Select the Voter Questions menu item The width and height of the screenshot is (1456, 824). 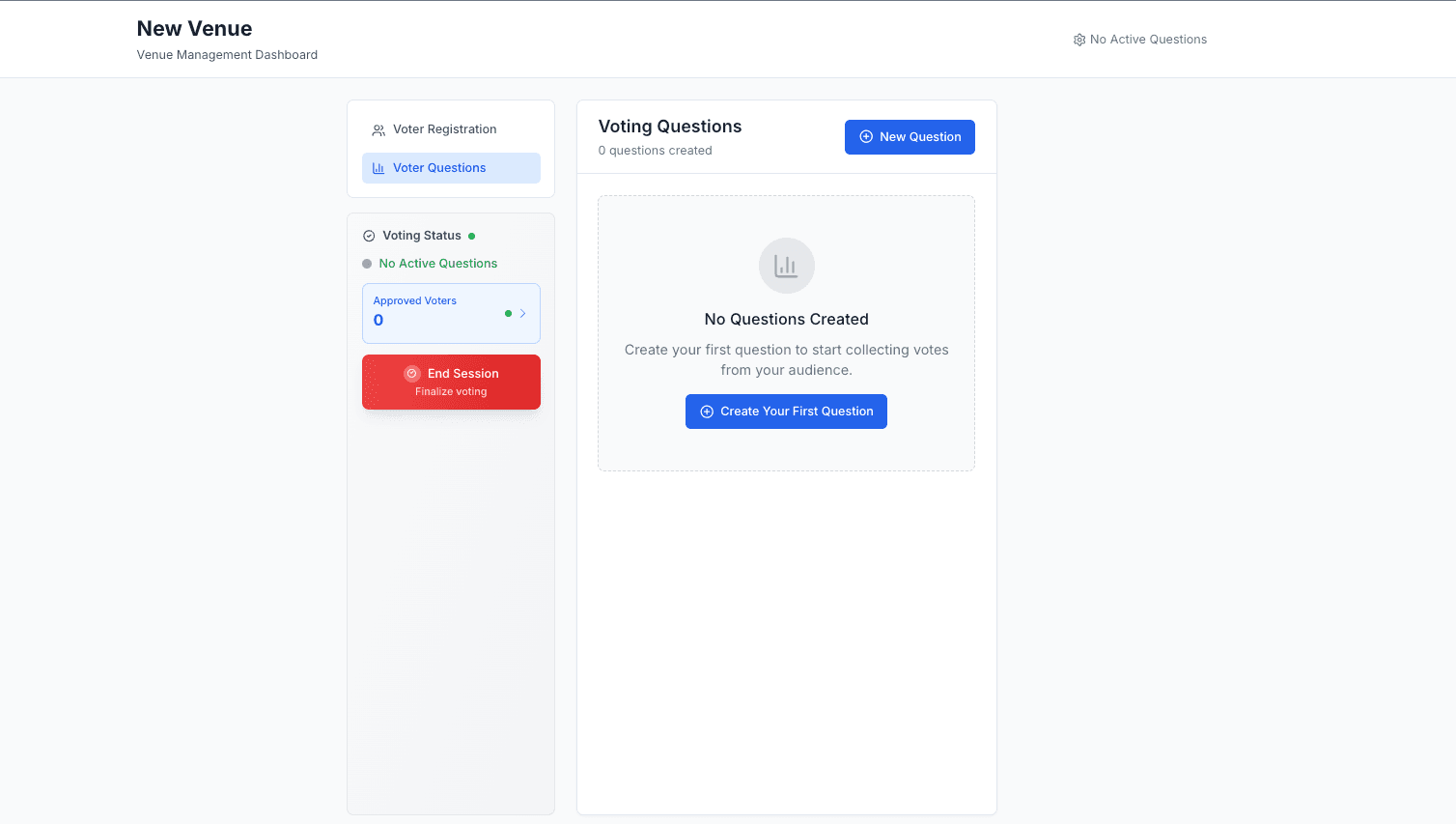pyautogui.click(x=439, y=168)
